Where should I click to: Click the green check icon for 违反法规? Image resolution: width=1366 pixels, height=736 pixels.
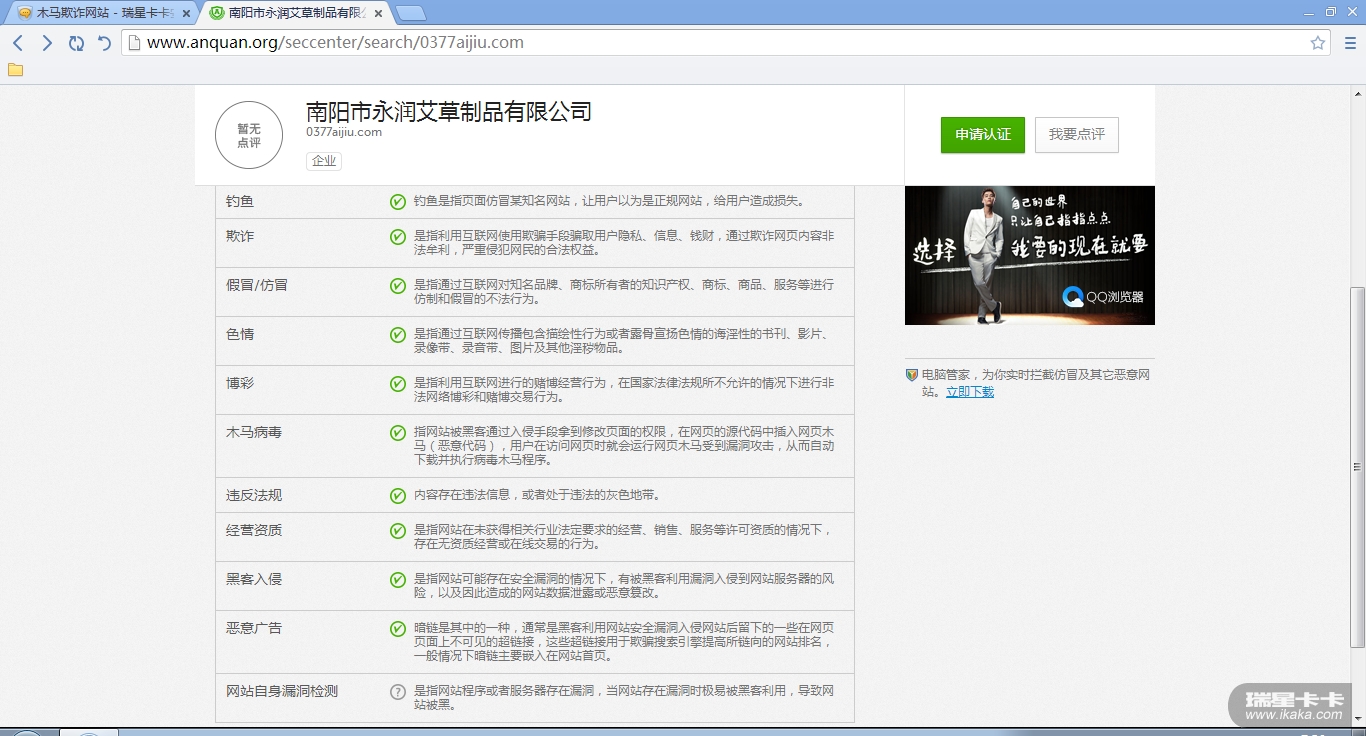point(398,496)
